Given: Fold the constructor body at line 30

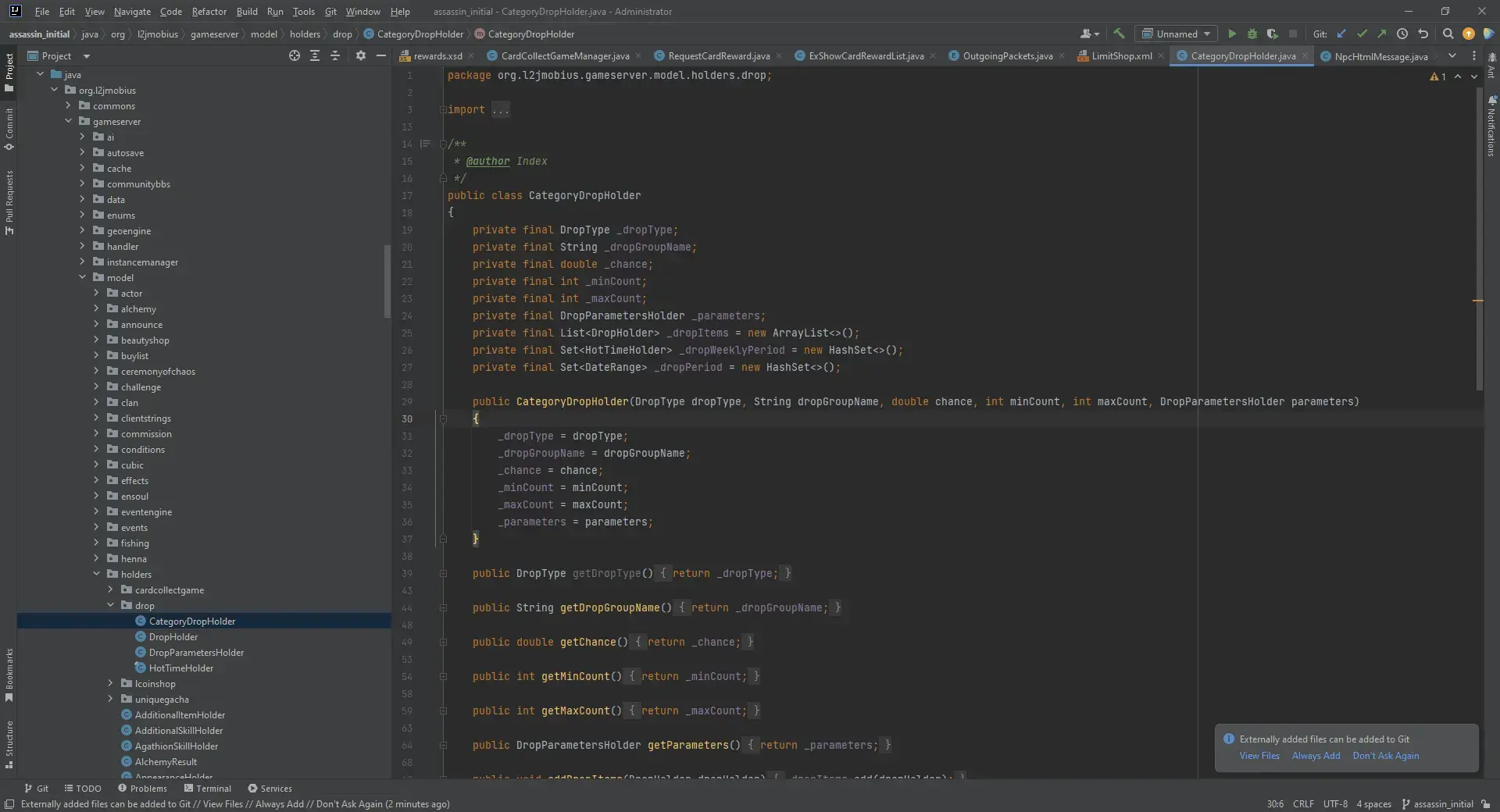Looking at the screenshot, I should point(443,418).
